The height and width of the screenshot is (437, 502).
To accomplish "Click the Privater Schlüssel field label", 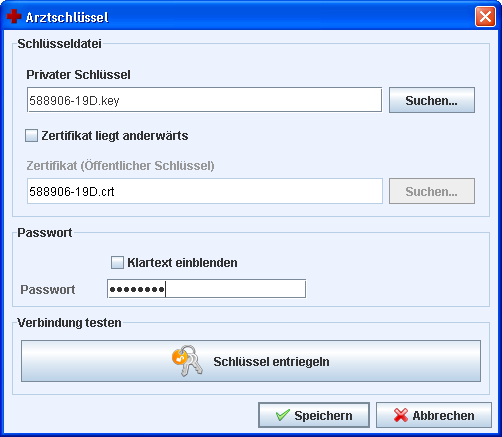I will pos(78,75).
